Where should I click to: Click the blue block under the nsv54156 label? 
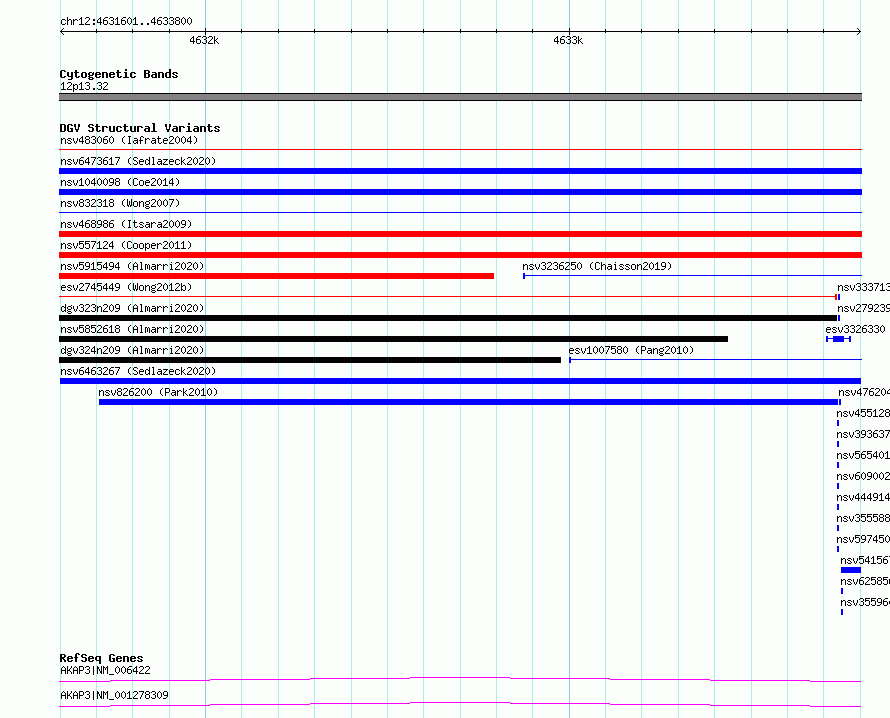tap(851, 570)
